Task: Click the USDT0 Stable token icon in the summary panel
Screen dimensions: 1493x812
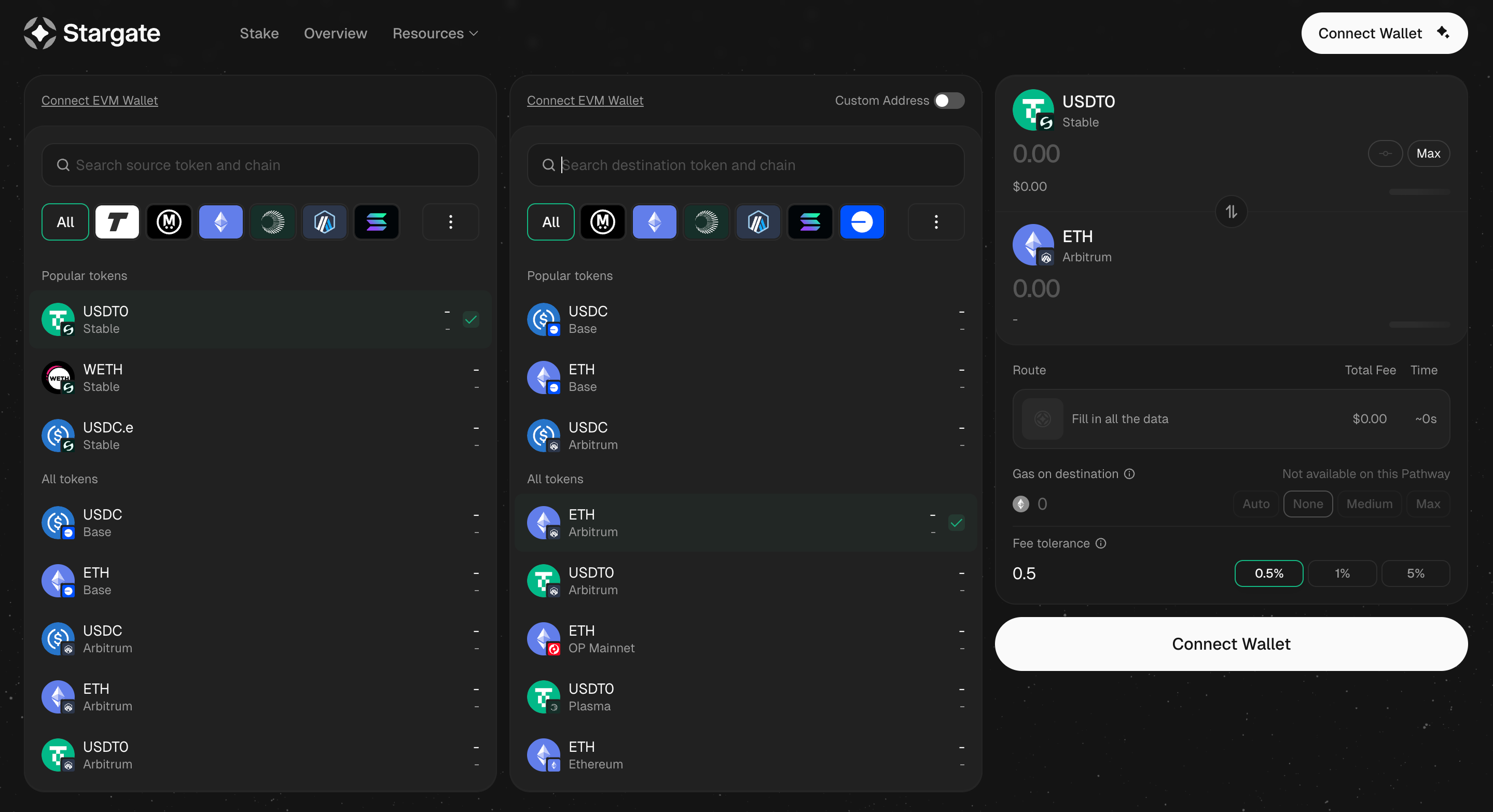Action: [x=1033, y=110]
